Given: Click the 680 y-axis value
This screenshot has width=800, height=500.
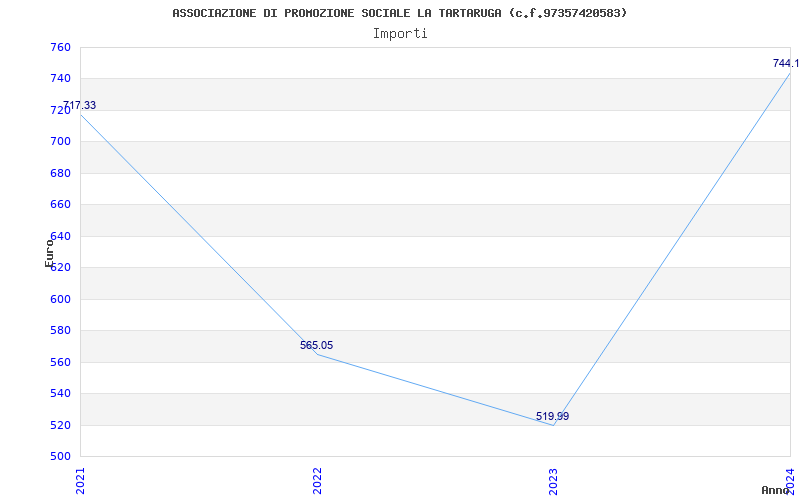Looking at the screenshot, I should 60,173.
